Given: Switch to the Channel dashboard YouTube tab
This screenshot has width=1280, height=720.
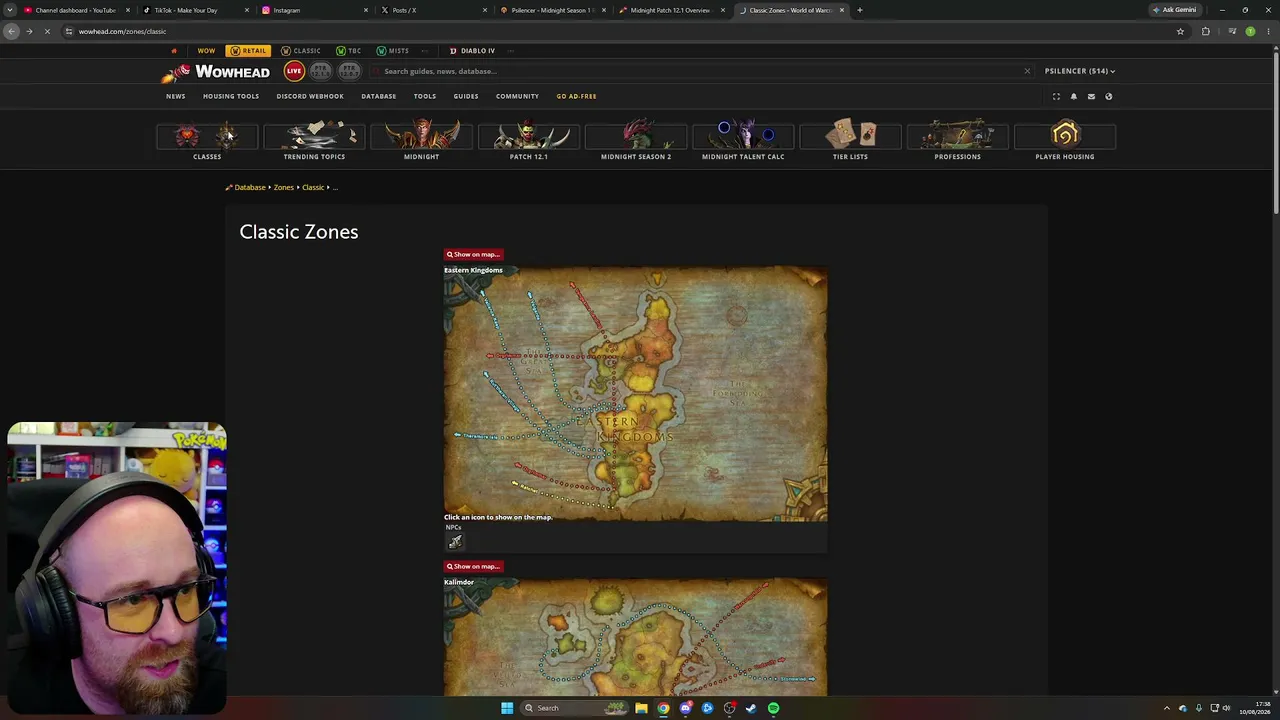Looking at the screenshot, I should (x=75, y=10).
